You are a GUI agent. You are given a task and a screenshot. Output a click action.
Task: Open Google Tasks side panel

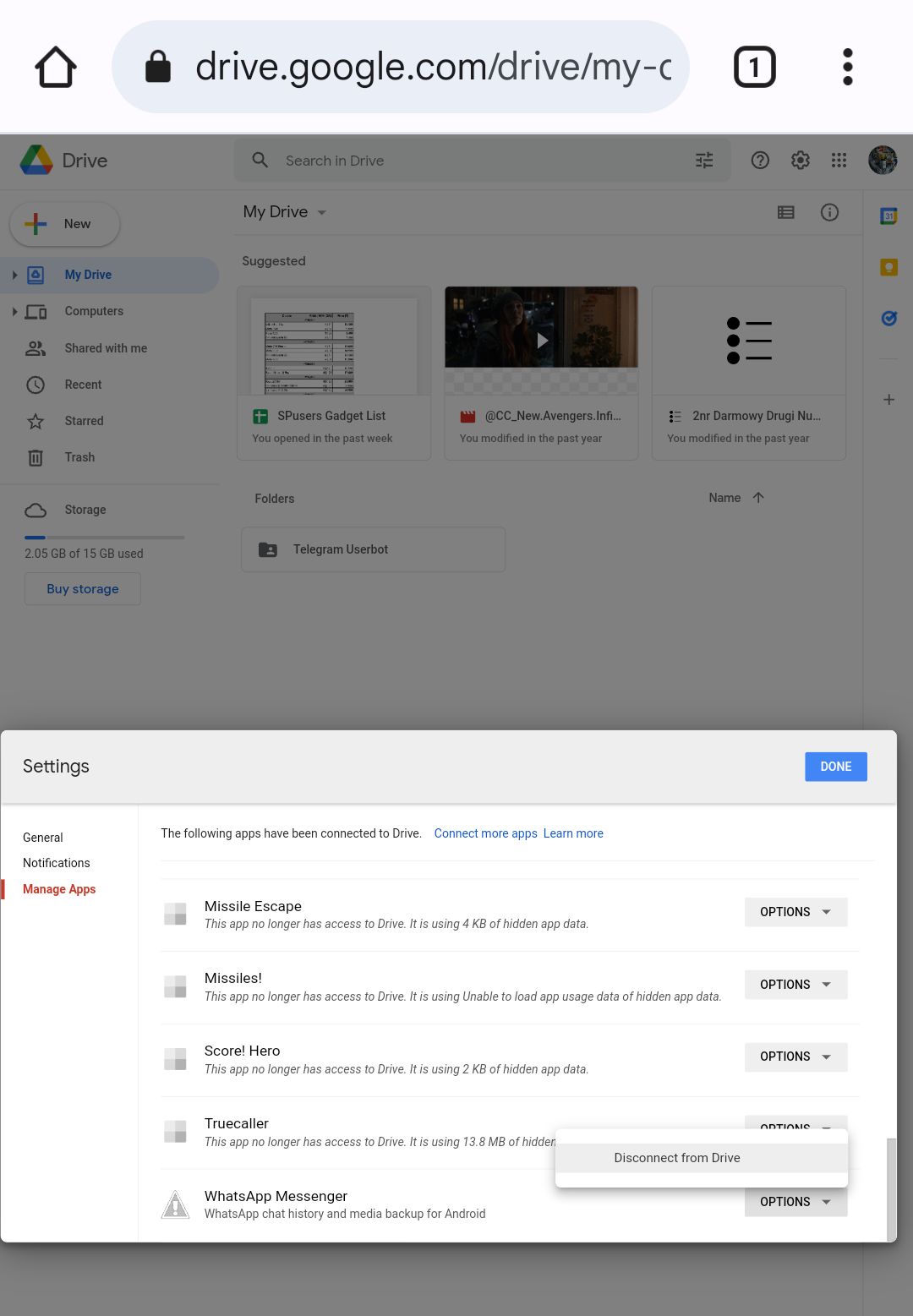coord(888,318)
